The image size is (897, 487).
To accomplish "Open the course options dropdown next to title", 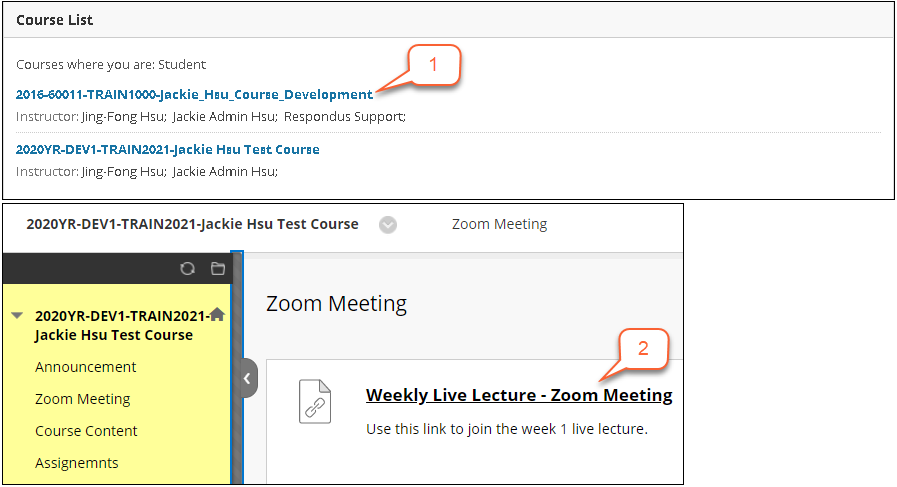I will coord(388,225).
